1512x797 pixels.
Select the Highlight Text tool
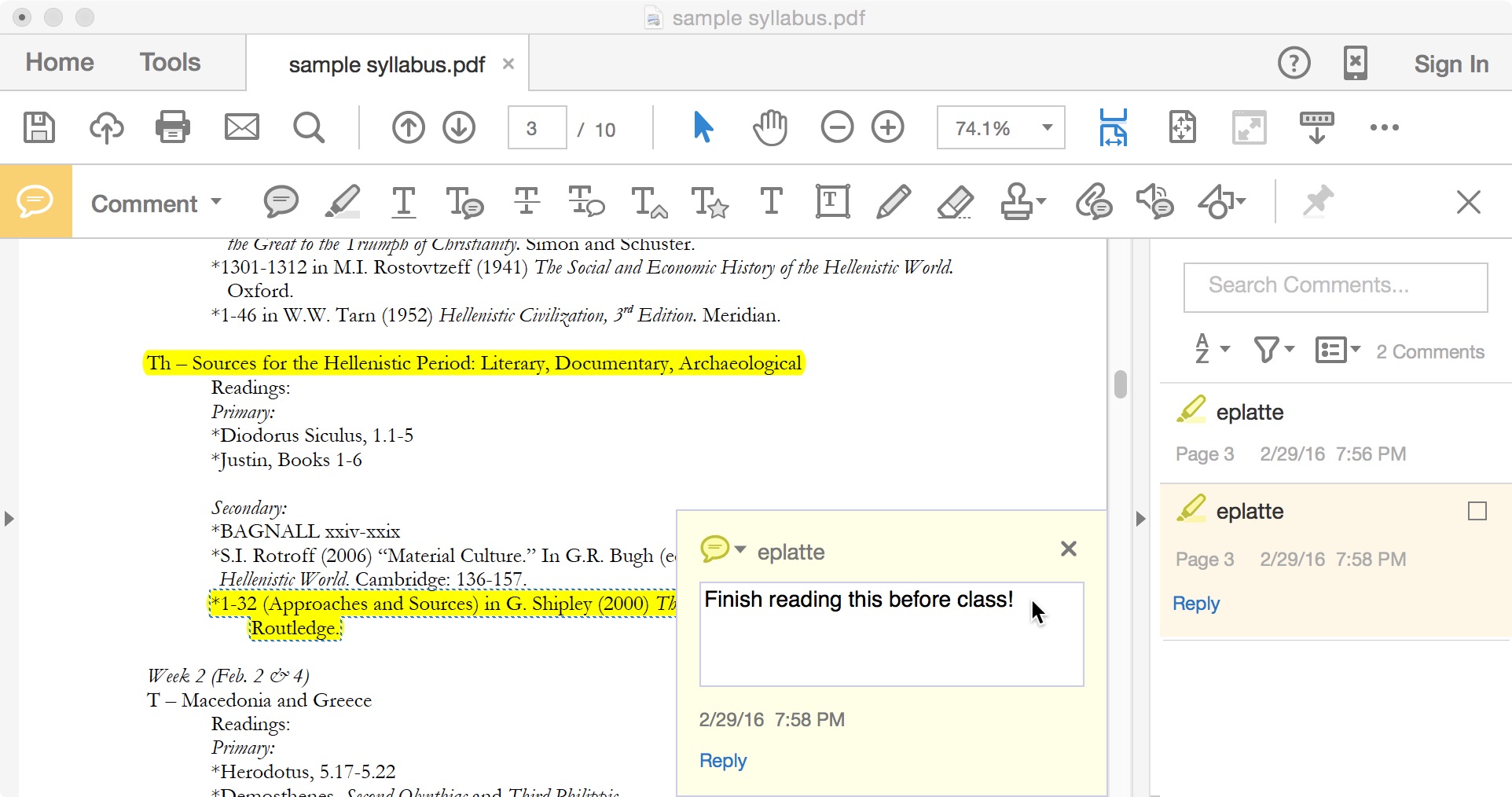[343, 203]
